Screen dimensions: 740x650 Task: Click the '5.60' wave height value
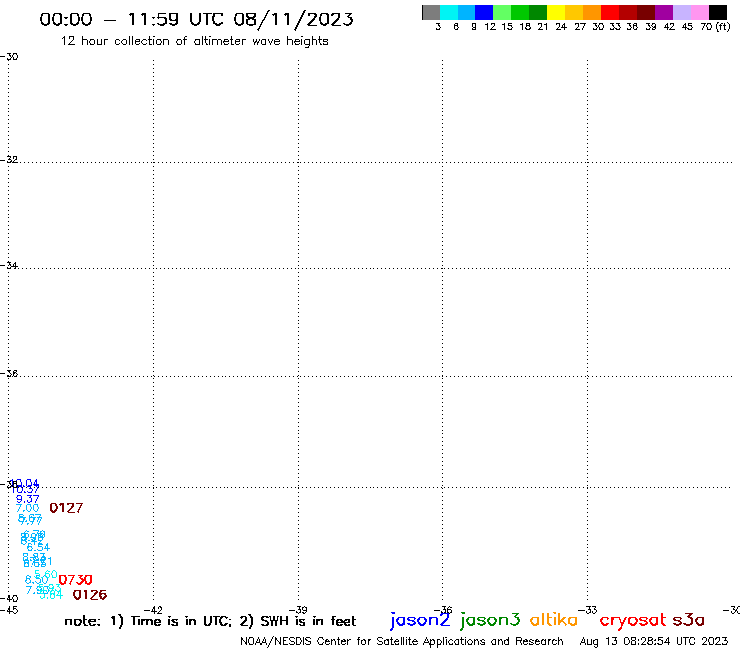click(x=46, y=574)
